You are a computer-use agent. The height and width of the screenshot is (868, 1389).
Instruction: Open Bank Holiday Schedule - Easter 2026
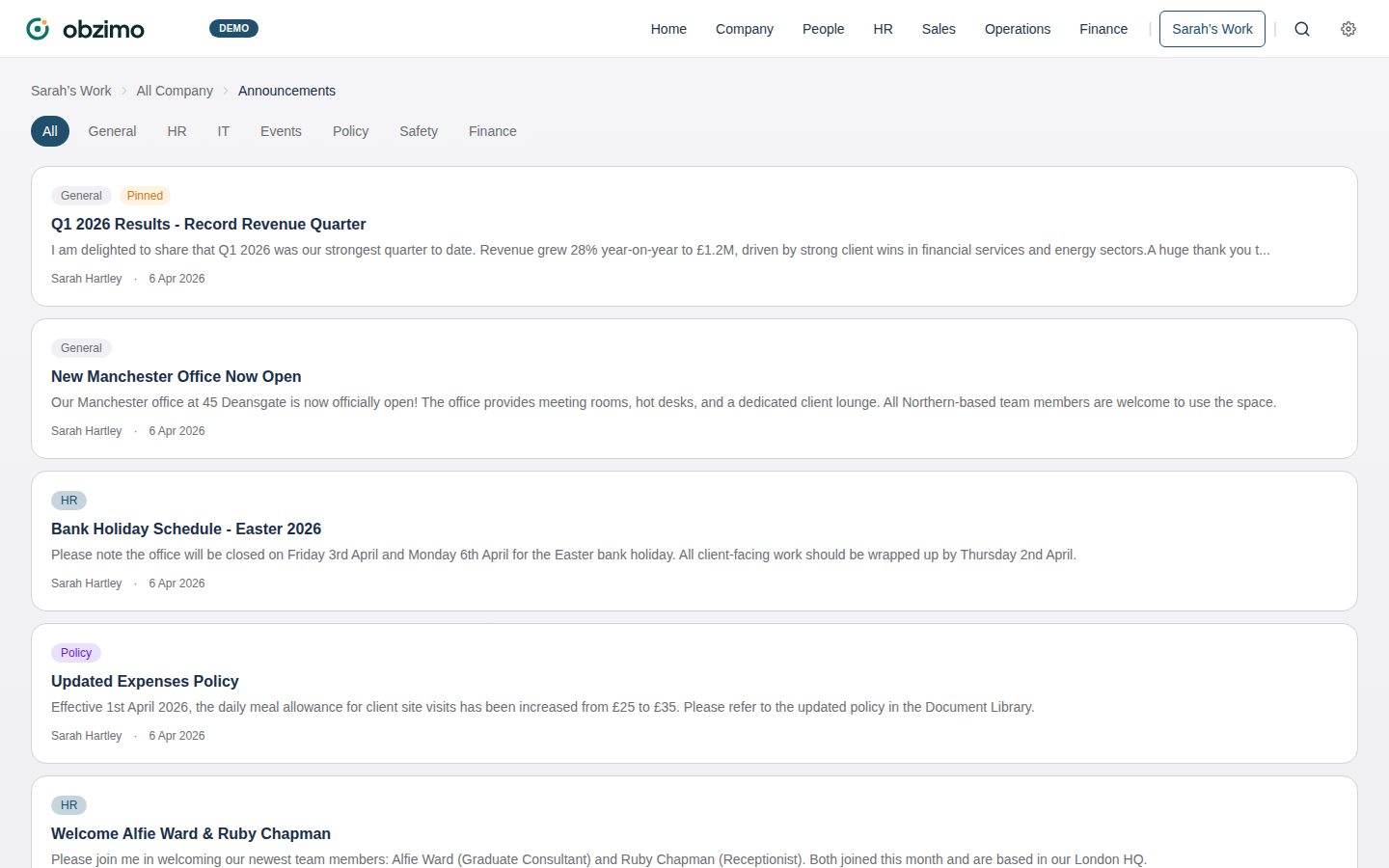coord(186,529)
